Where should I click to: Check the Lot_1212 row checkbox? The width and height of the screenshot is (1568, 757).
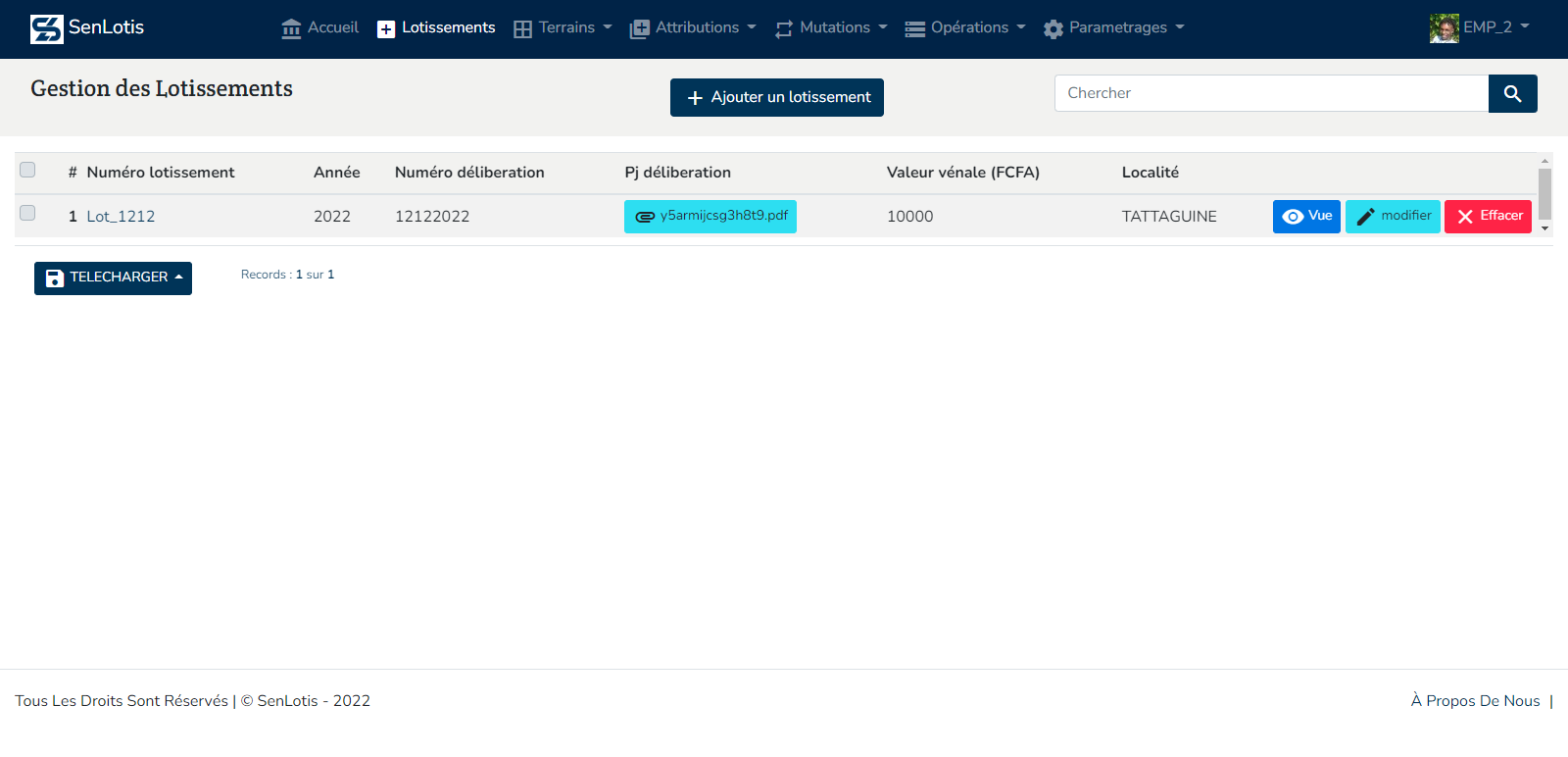coord(27,213)
